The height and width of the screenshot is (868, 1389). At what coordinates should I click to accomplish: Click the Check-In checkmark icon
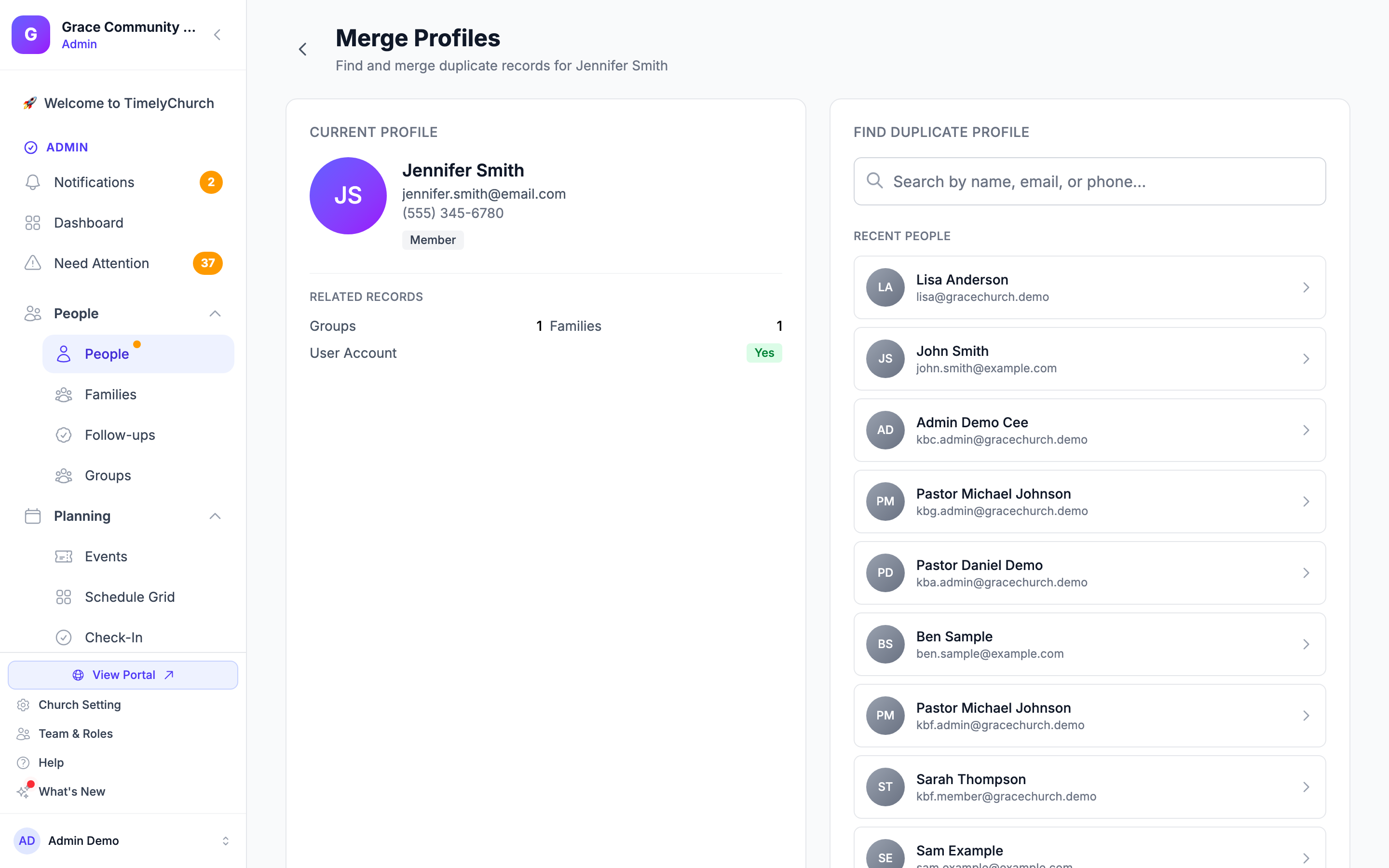click(x=64, y=637)
